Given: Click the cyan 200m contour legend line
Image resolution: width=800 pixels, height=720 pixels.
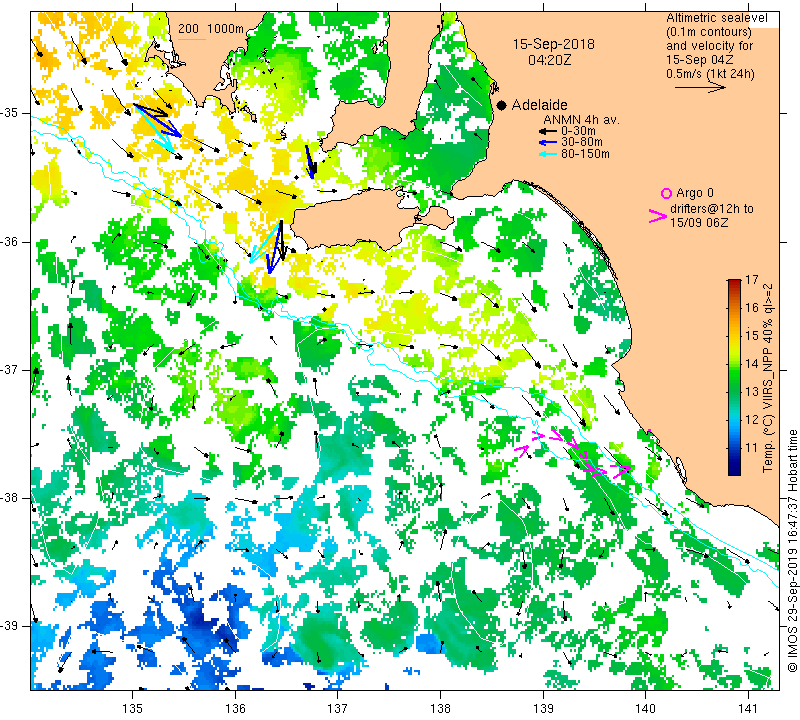Looking at the screenshot, I should pyautogui.click(x=192, y=39).
